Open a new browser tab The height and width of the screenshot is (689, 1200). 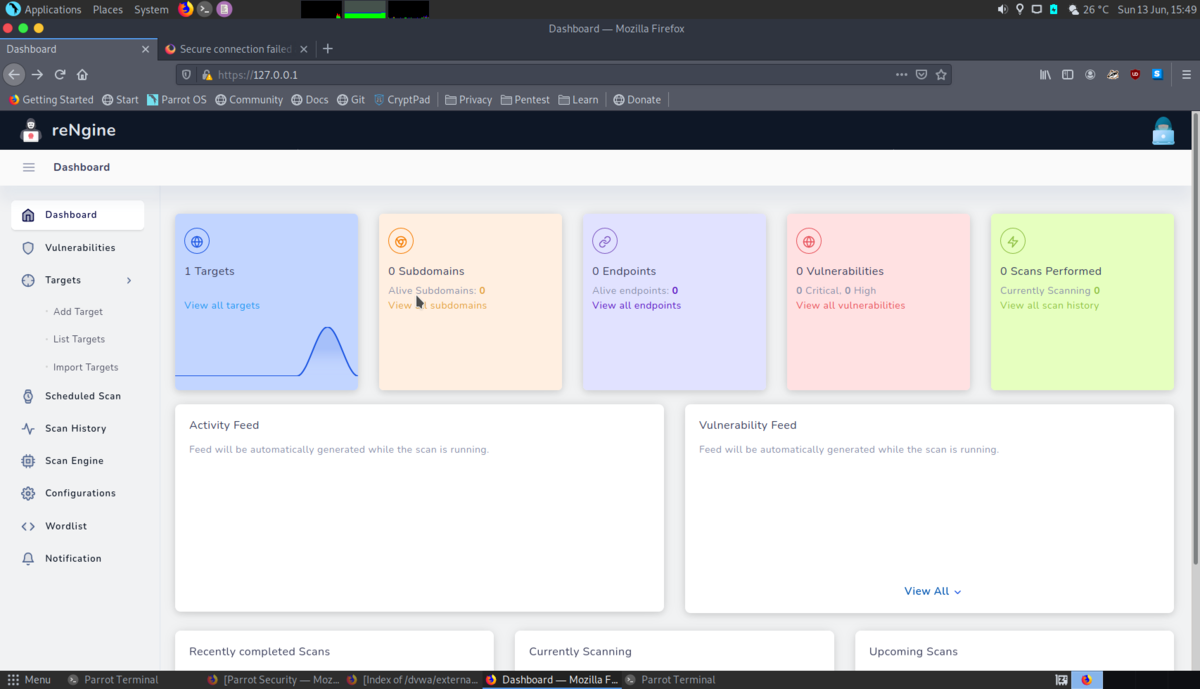click(327, 49)
